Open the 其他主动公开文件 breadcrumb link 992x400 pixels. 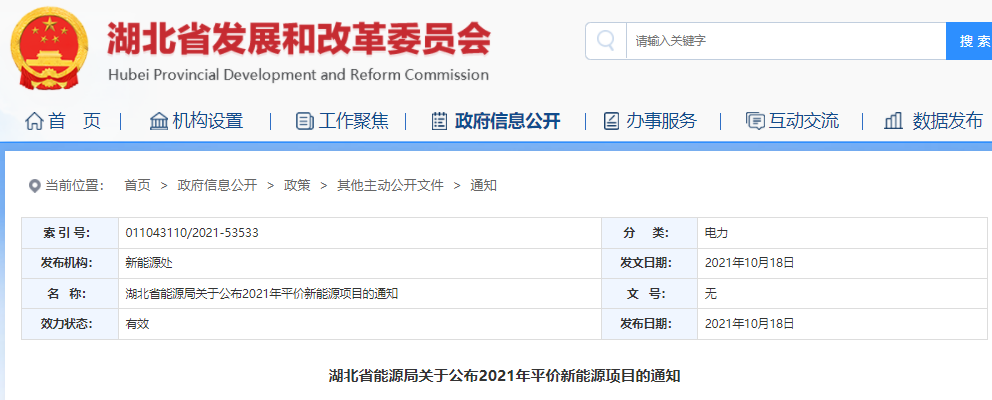click(390, 185)
